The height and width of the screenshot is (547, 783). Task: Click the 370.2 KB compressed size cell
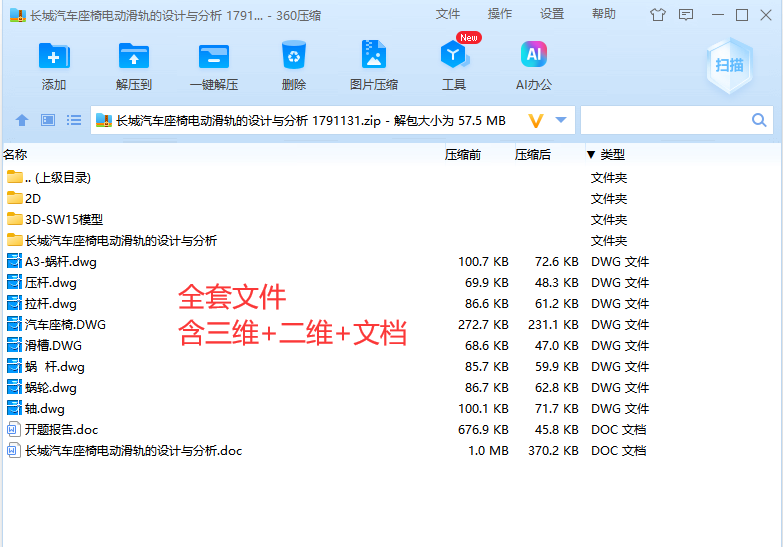(x=553, y=451)
